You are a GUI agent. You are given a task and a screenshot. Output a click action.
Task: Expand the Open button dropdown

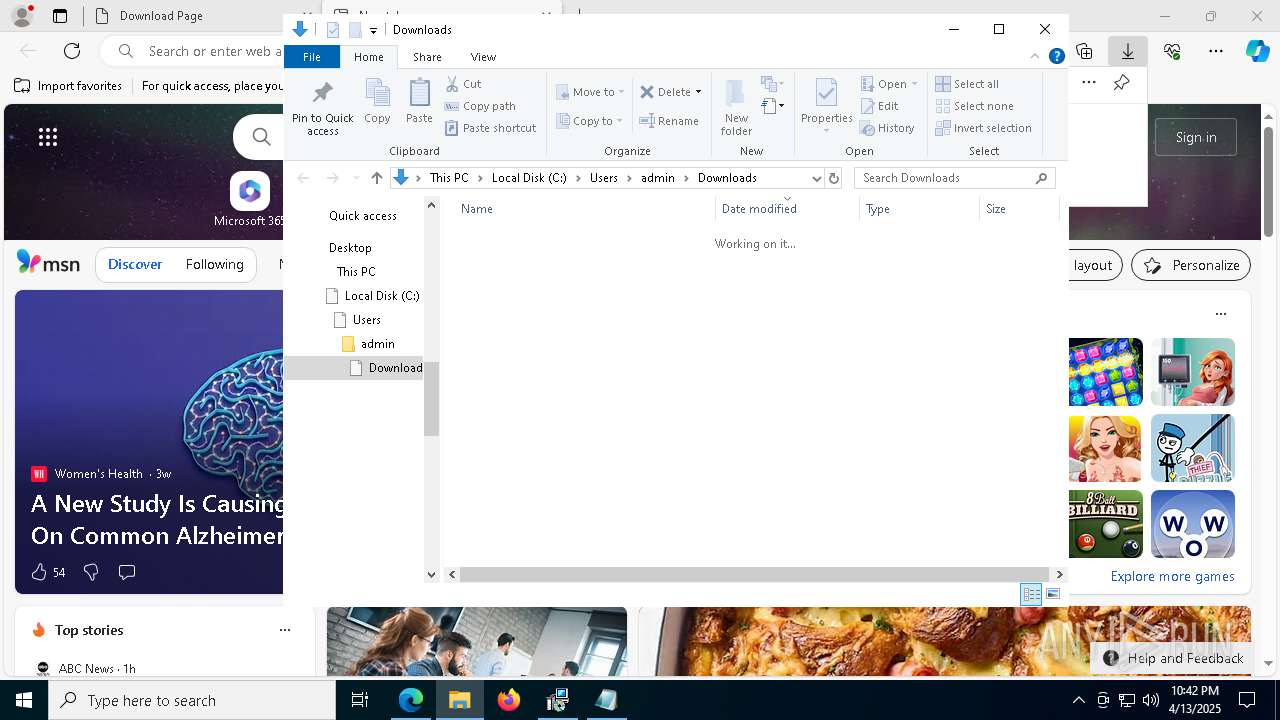[x=915, y=84]
